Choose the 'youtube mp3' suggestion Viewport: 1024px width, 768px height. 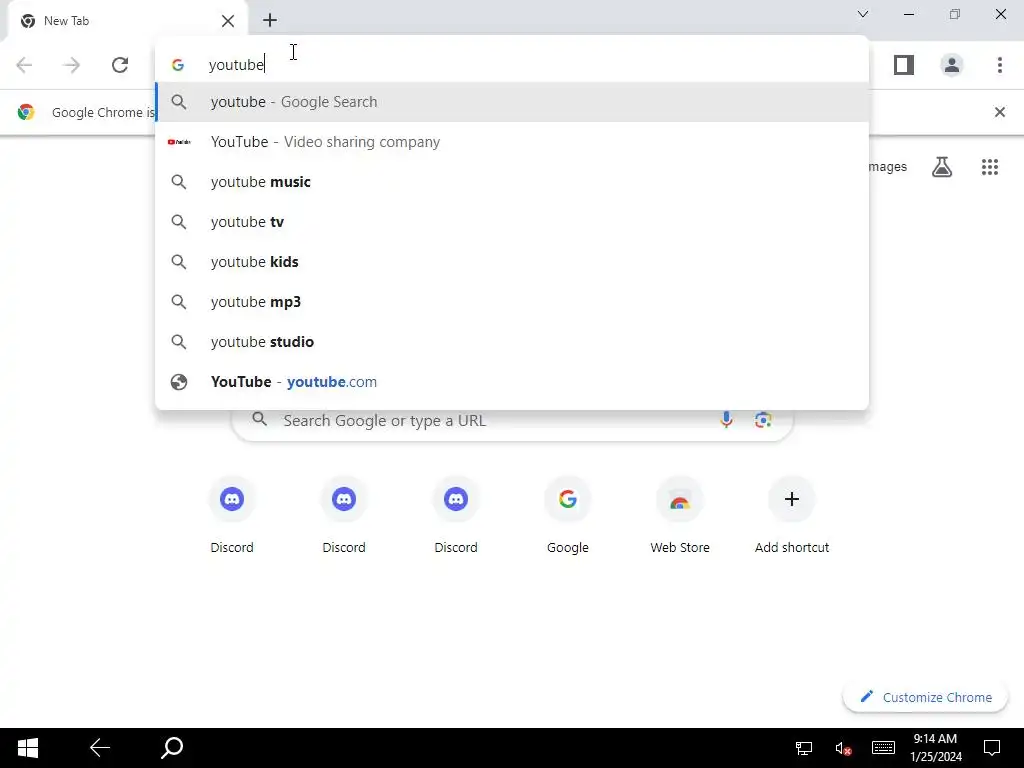click(x=512, y=302)
